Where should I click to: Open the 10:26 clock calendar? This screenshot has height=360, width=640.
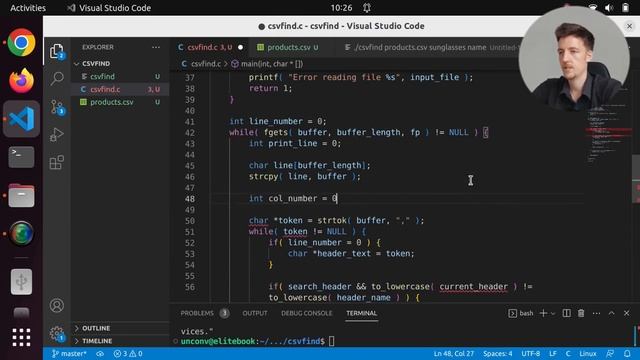pos(341,8)
